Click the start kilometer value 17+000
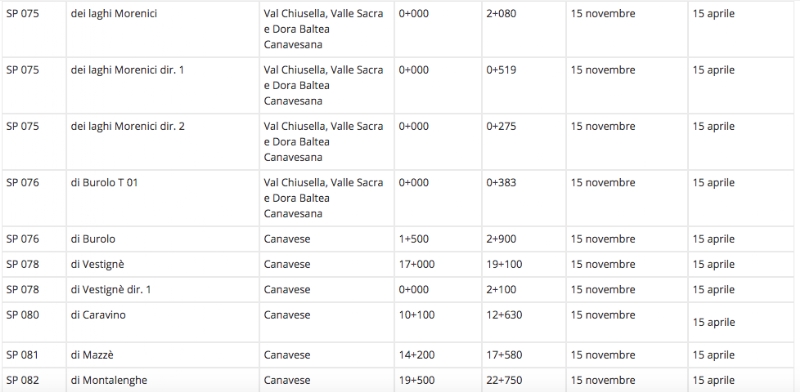 [x=416, y=264]
